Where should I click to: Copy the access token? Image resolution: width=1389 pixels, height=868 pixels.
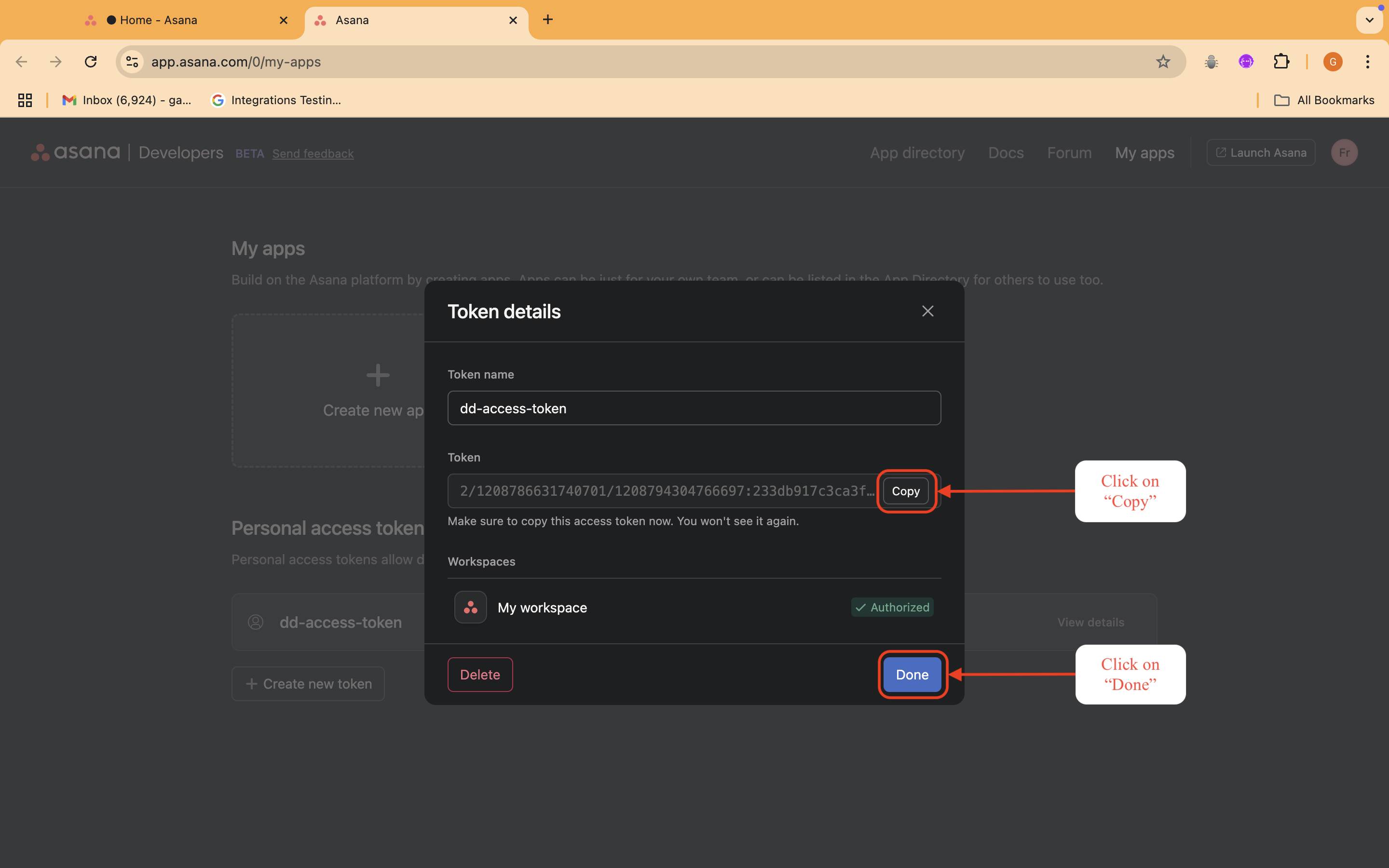(x=905, y=491)
